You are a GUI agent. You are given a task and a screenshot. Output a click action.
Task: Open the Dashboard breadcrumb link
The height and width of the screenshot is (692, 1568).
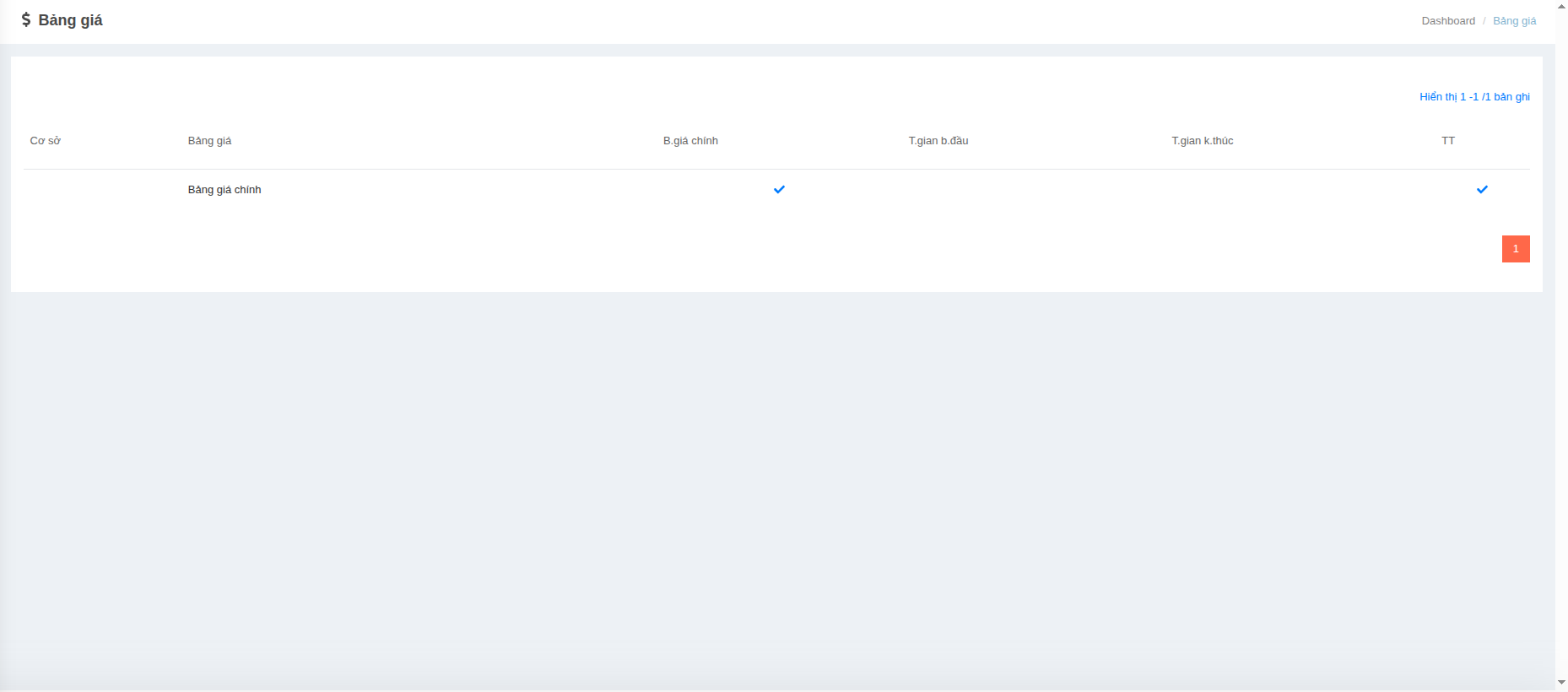point(1447,21)
